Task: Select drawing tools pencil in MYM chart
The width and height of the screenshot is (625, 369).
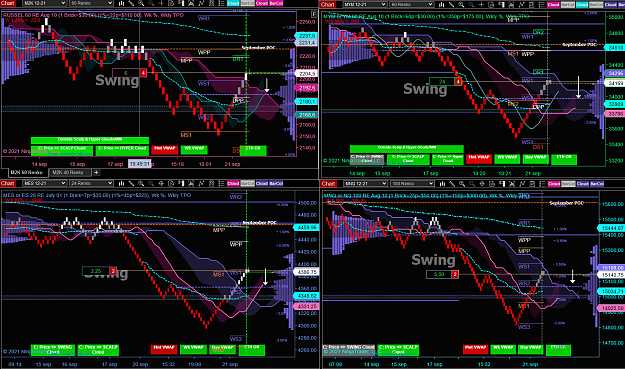Action: (x=452, y=4)
